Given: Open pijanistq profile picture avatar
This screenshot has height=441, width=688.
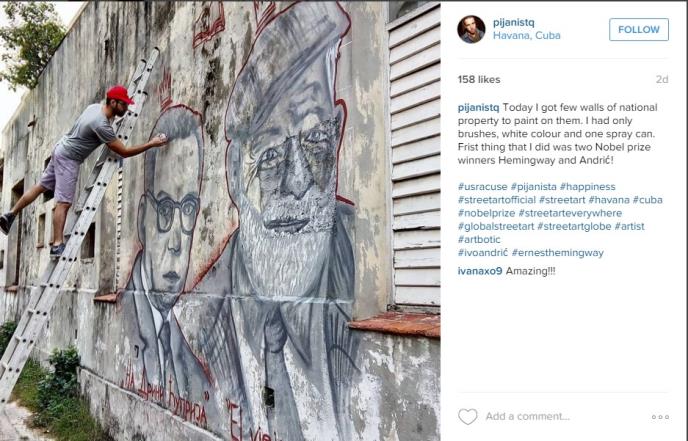Looking at the screenshot, I should click(x=471, y=29).
